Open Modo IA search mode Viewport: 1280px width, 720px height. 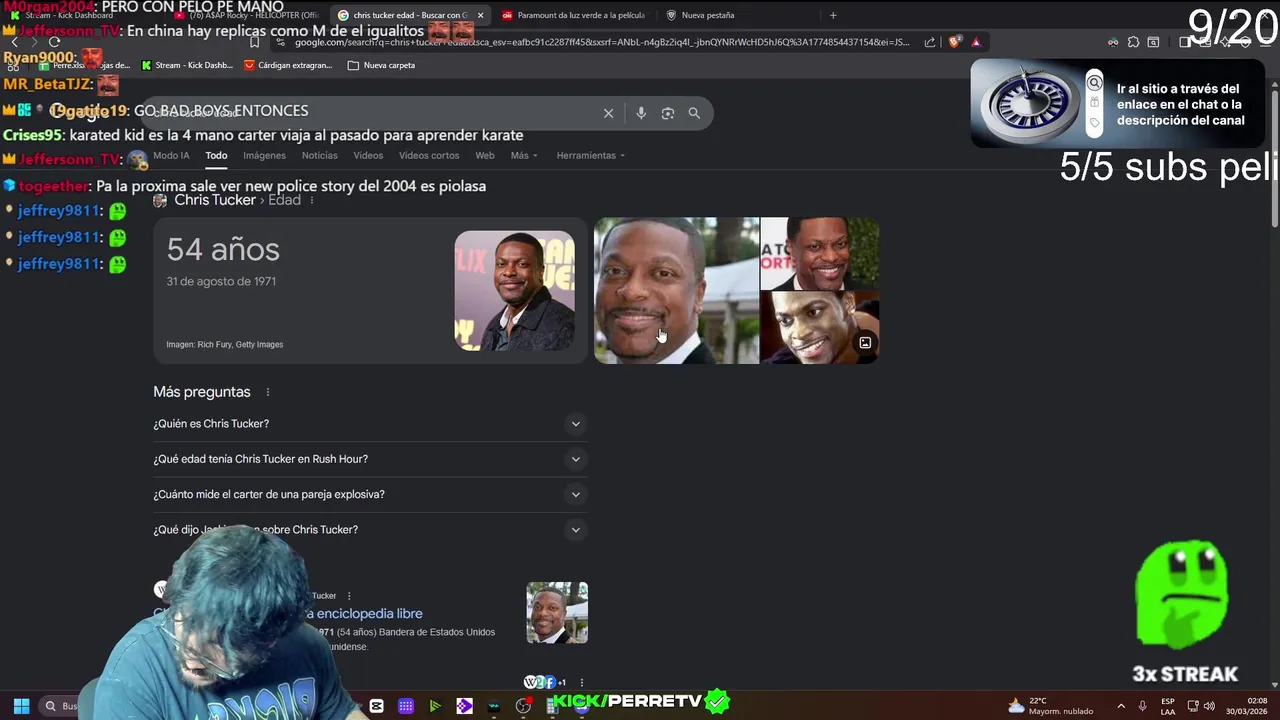point(171,155)
